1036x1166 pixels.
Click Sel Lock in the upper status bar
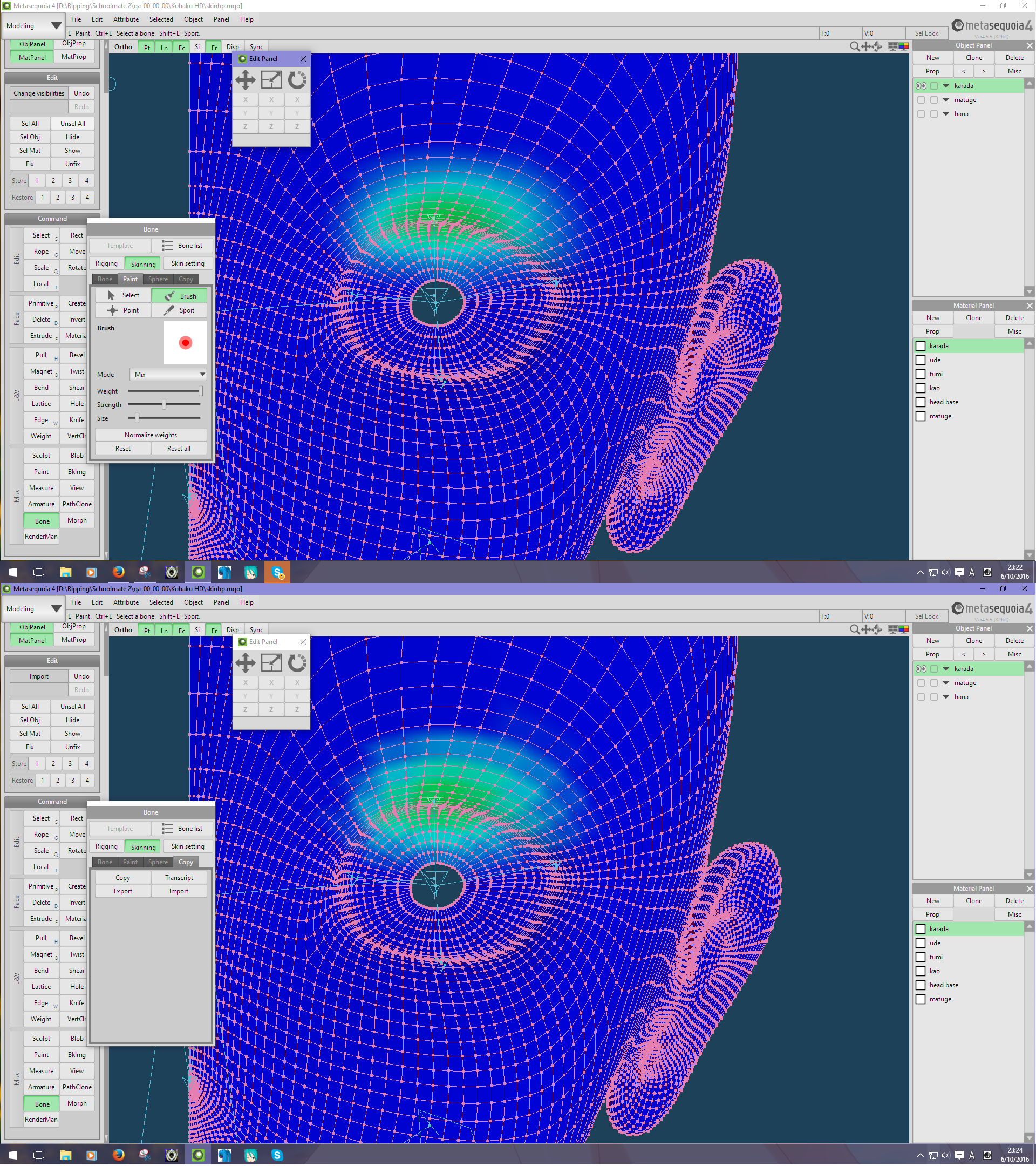(926, 33)
